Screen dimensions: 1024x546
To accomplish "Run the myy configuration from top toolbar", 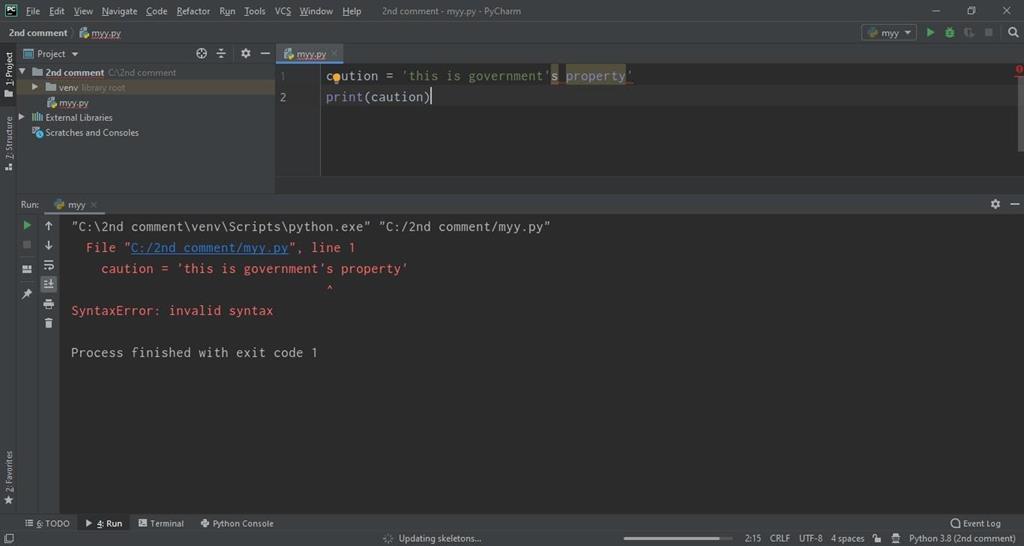I will coord(930,32).
